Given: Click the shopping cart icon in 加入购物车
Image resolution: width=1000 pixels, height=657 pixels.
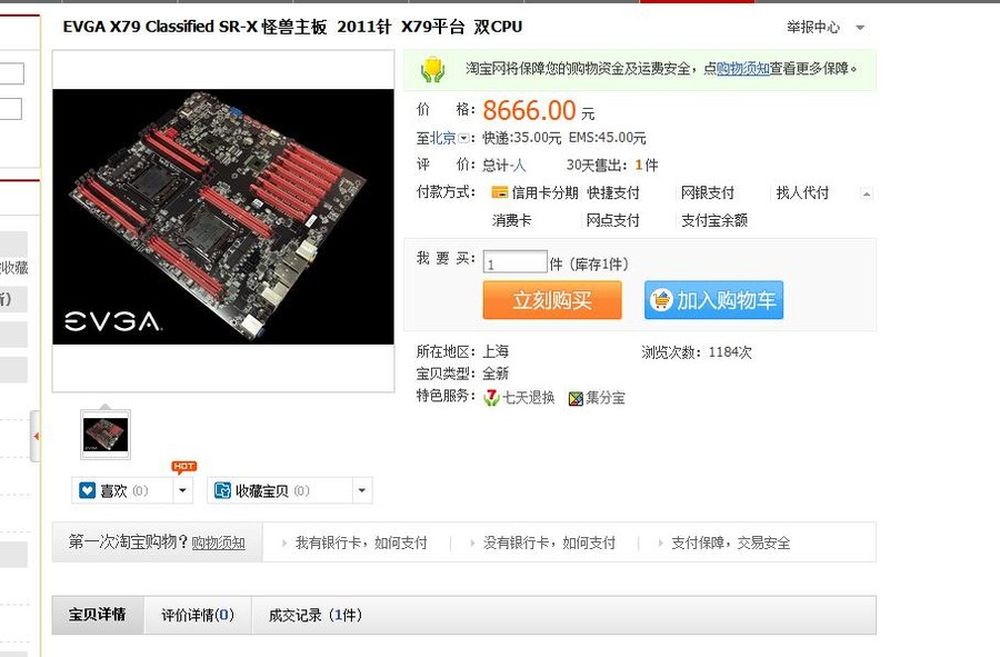Looking at the screenshot, I should coord(661,300).
